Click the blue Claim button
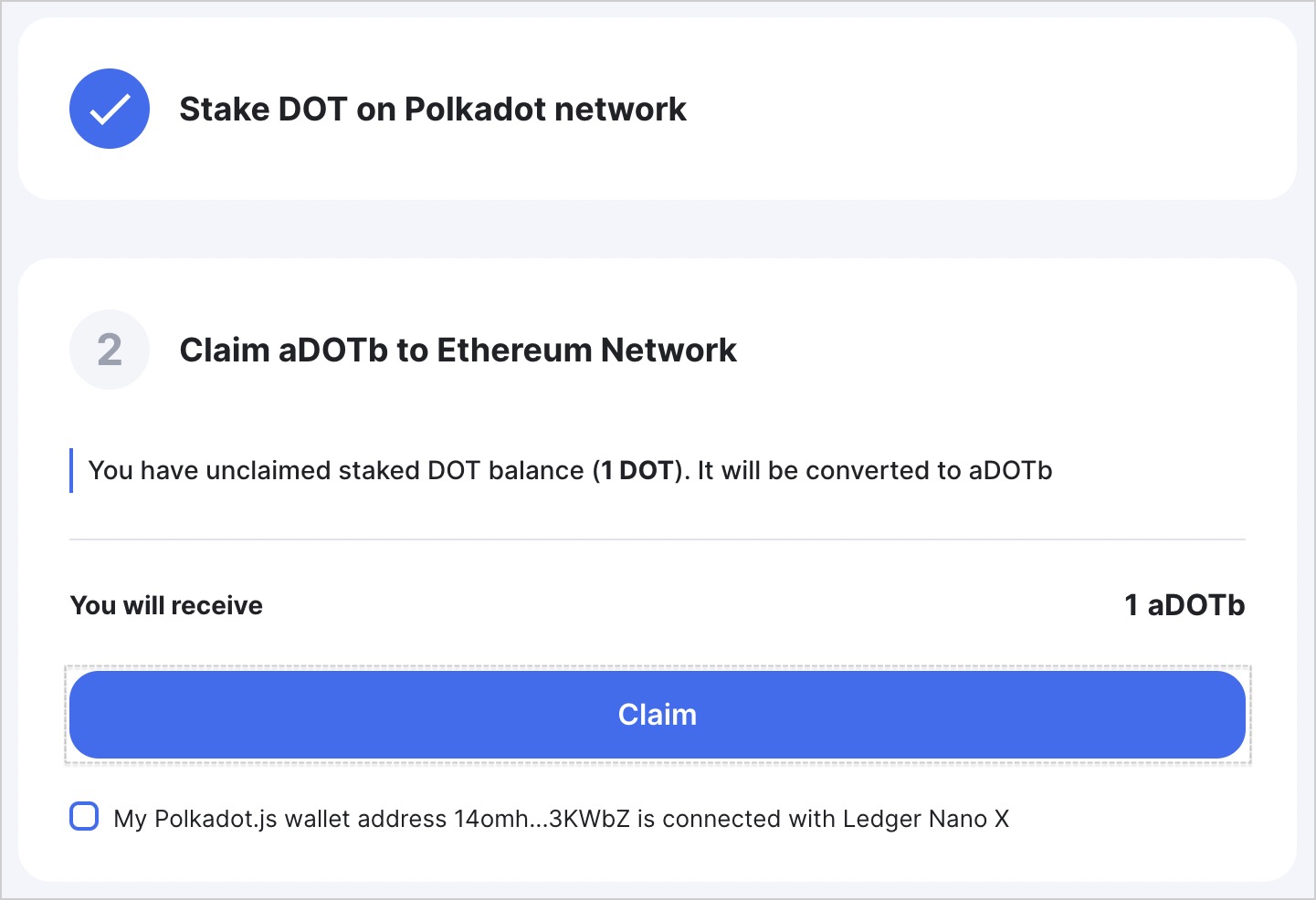Viewport: 1316px width, 900px height. 658,715
